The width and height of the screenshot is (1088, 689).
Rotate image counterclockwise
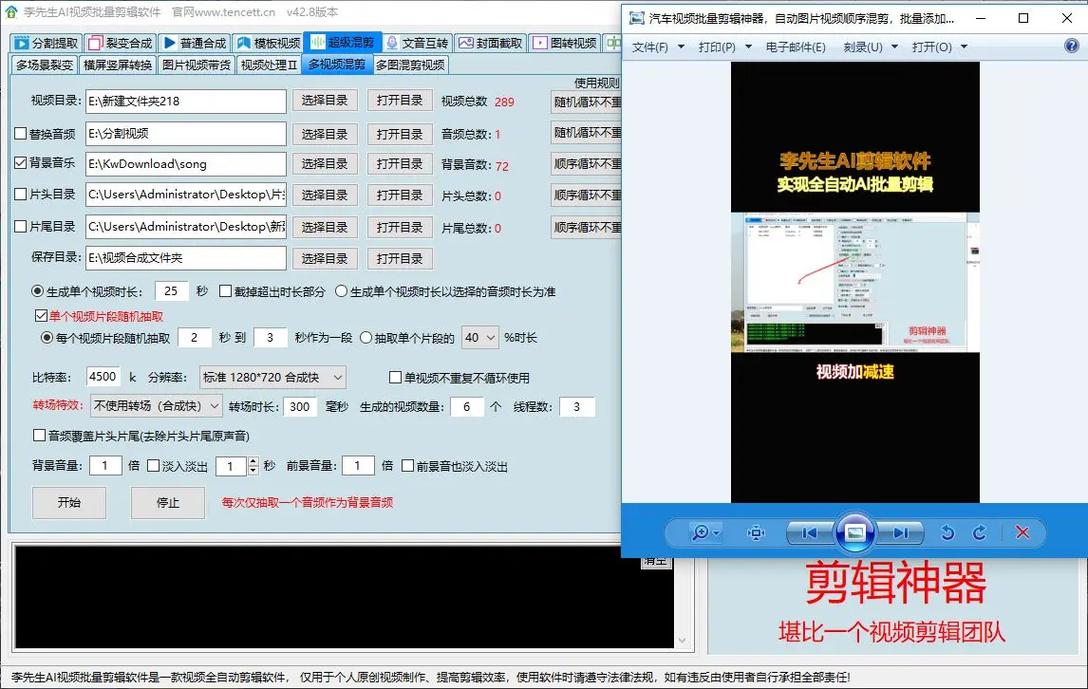pos(947,533)
